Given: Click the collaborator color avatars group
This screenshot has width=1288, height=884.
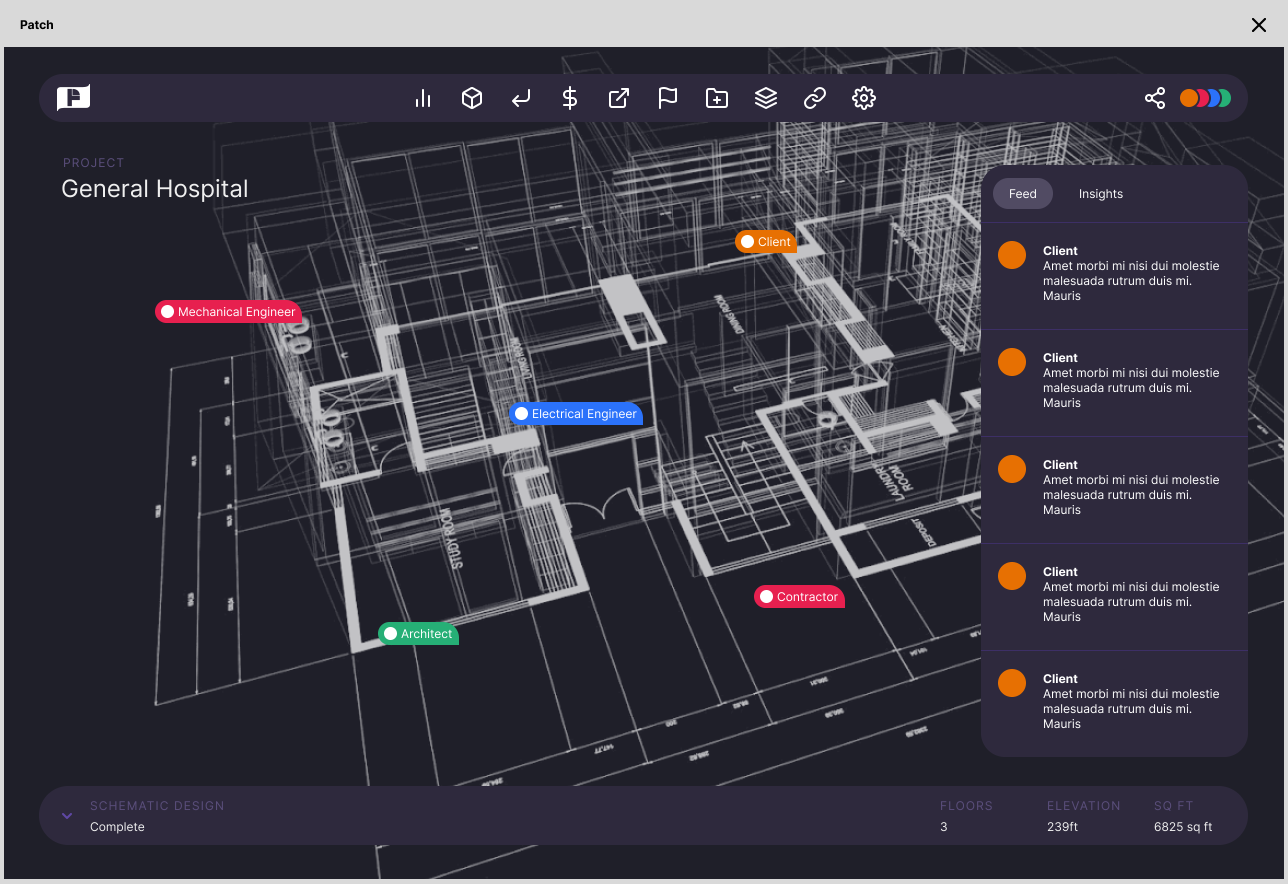Looking at the screenshot, I should tap(1205, 98).
